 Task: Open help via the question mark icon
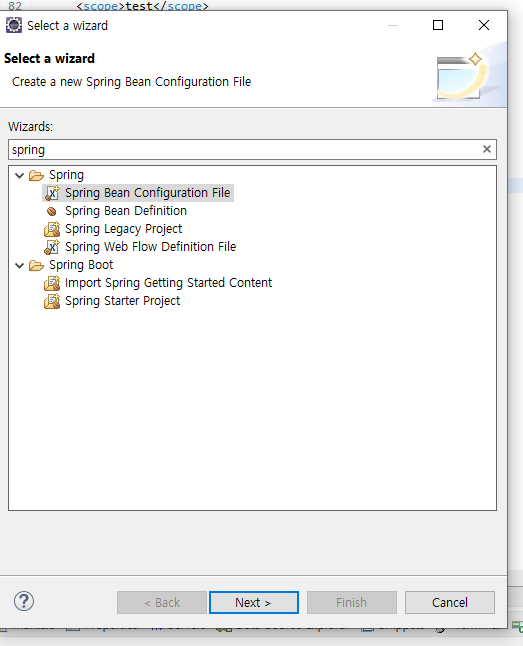click(x=24, y=602)
